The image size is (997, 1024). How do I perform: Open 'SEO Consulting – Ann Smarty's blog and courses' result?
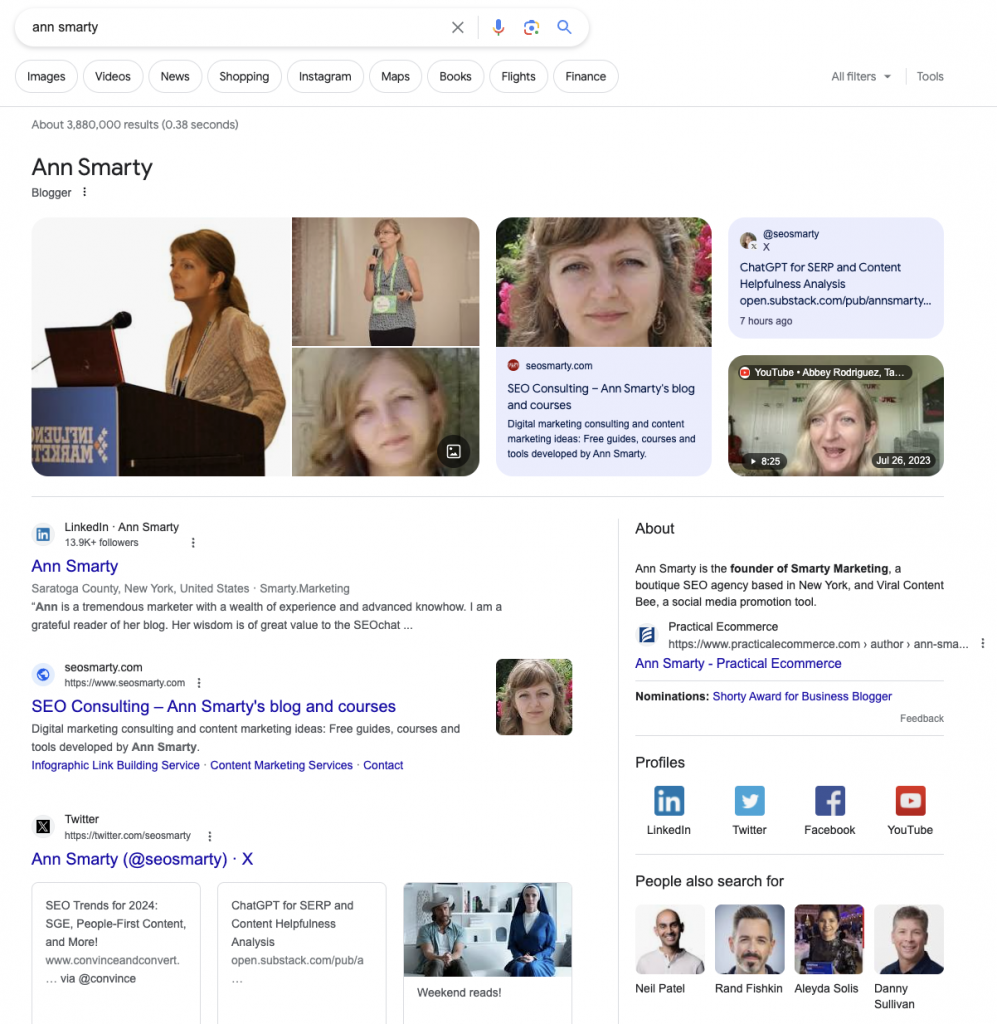(x=214, y=706)
